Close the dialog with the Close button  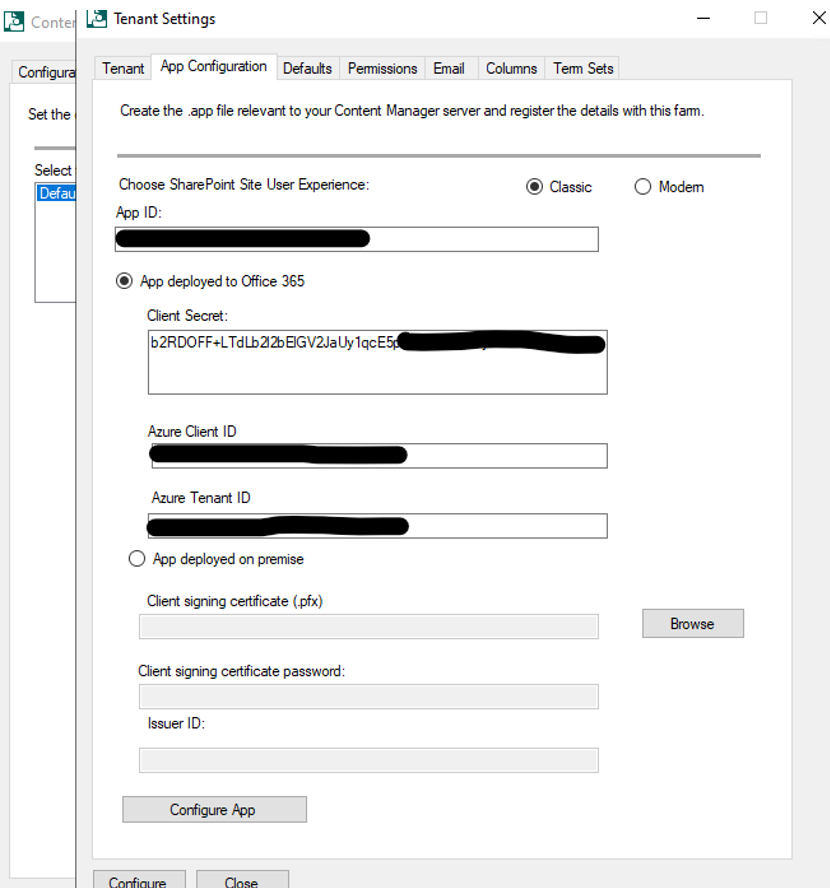[242, 882]
